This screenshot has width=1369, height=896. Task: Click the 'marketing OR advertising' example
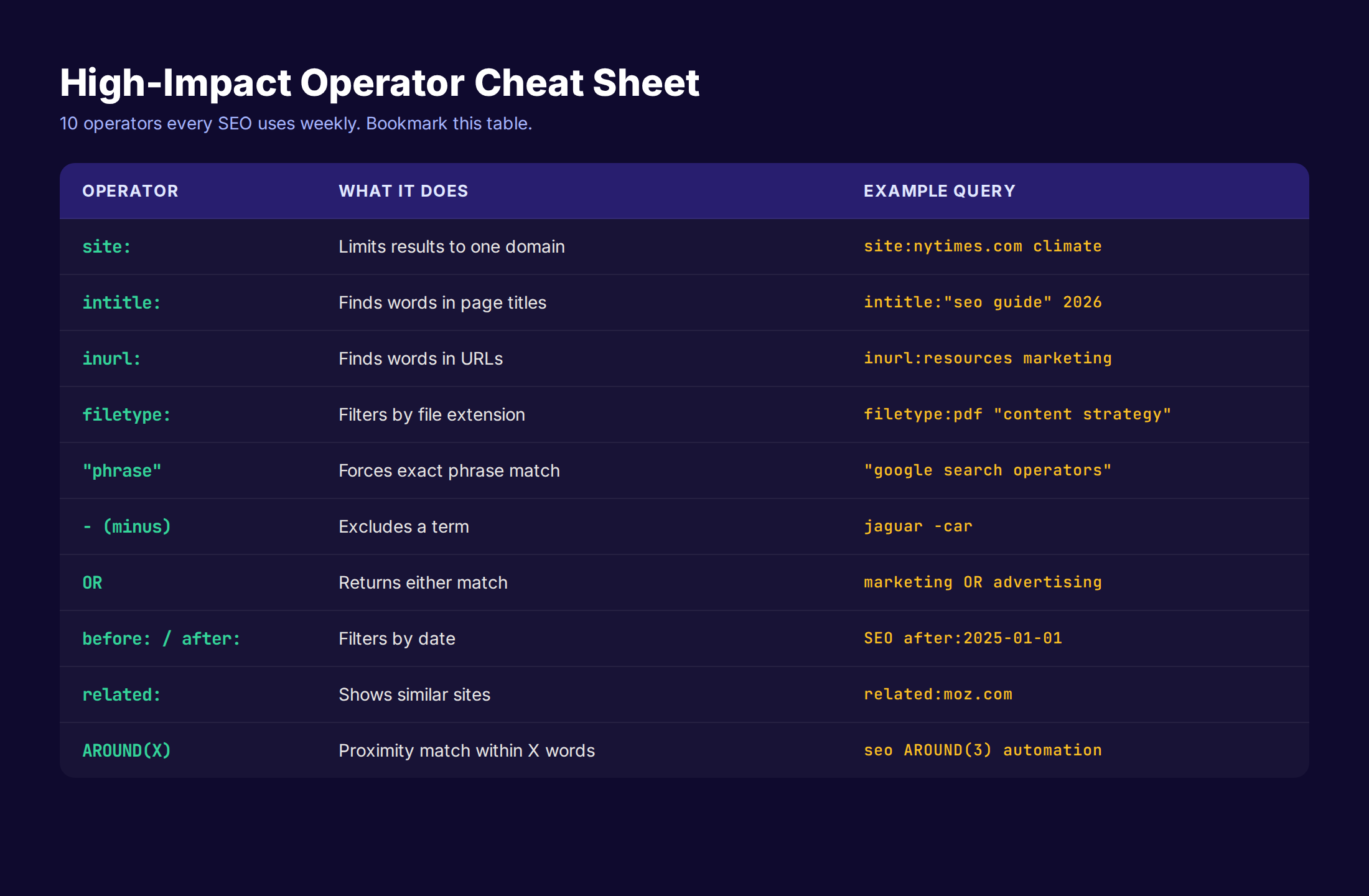(983, 582)
